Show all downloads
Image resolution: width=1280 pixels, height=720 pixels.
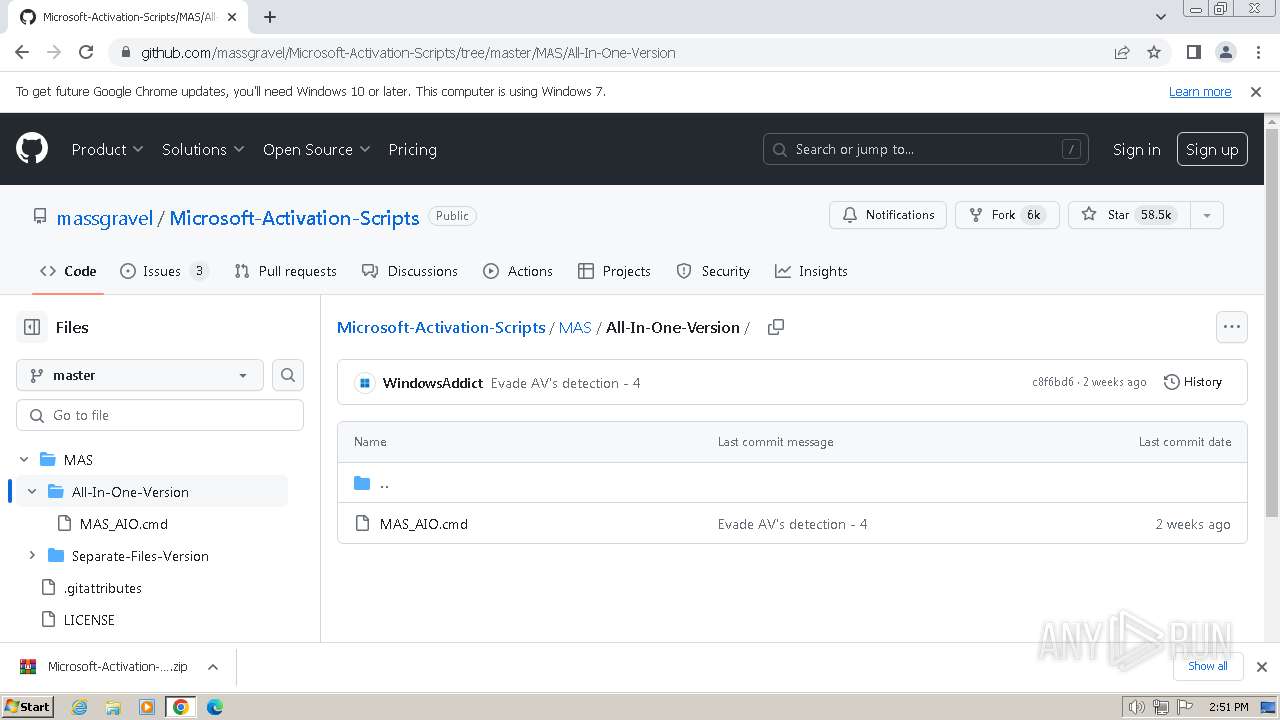[1208, 666]
